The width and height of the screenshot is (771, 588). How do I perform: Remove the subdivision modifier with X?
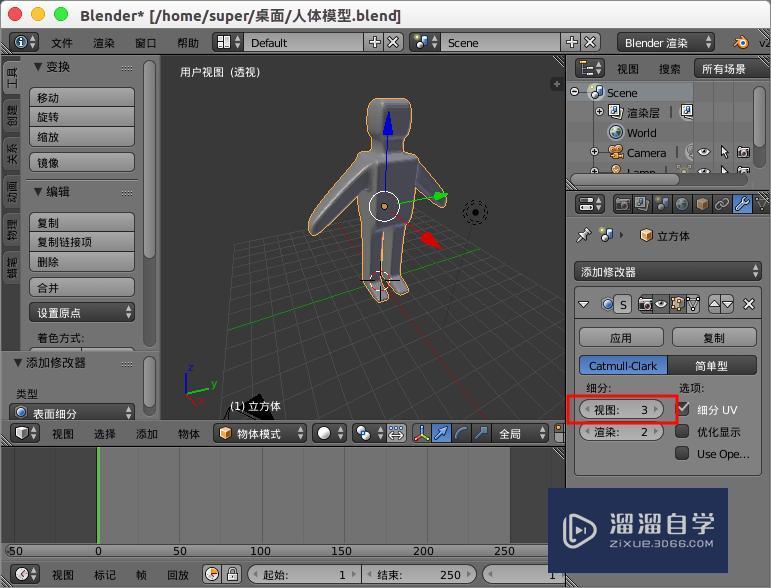pos(748,304)
